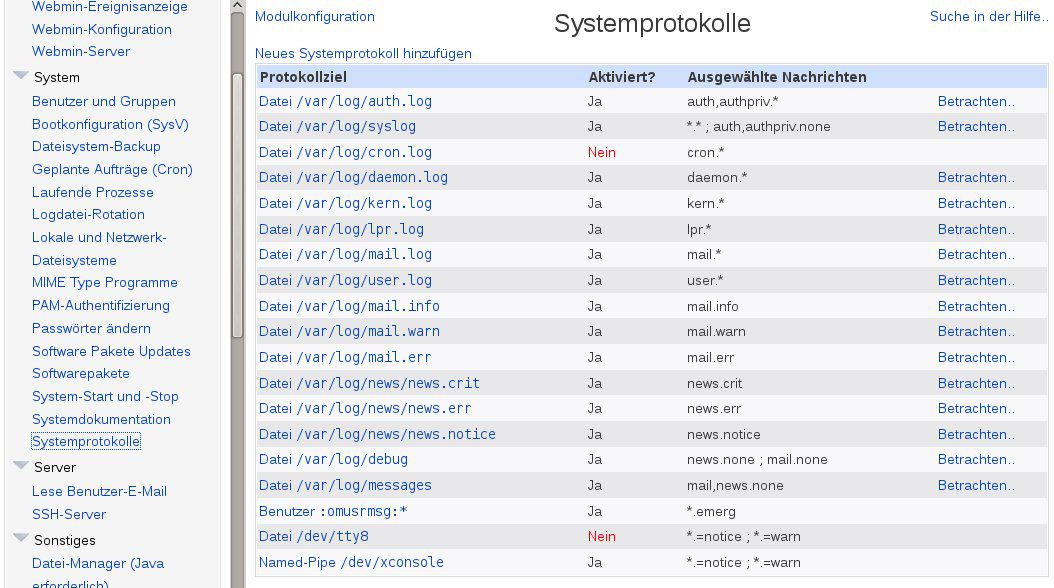
Task: View /var/log/messages with Betrachten
Action: (975, 486)
